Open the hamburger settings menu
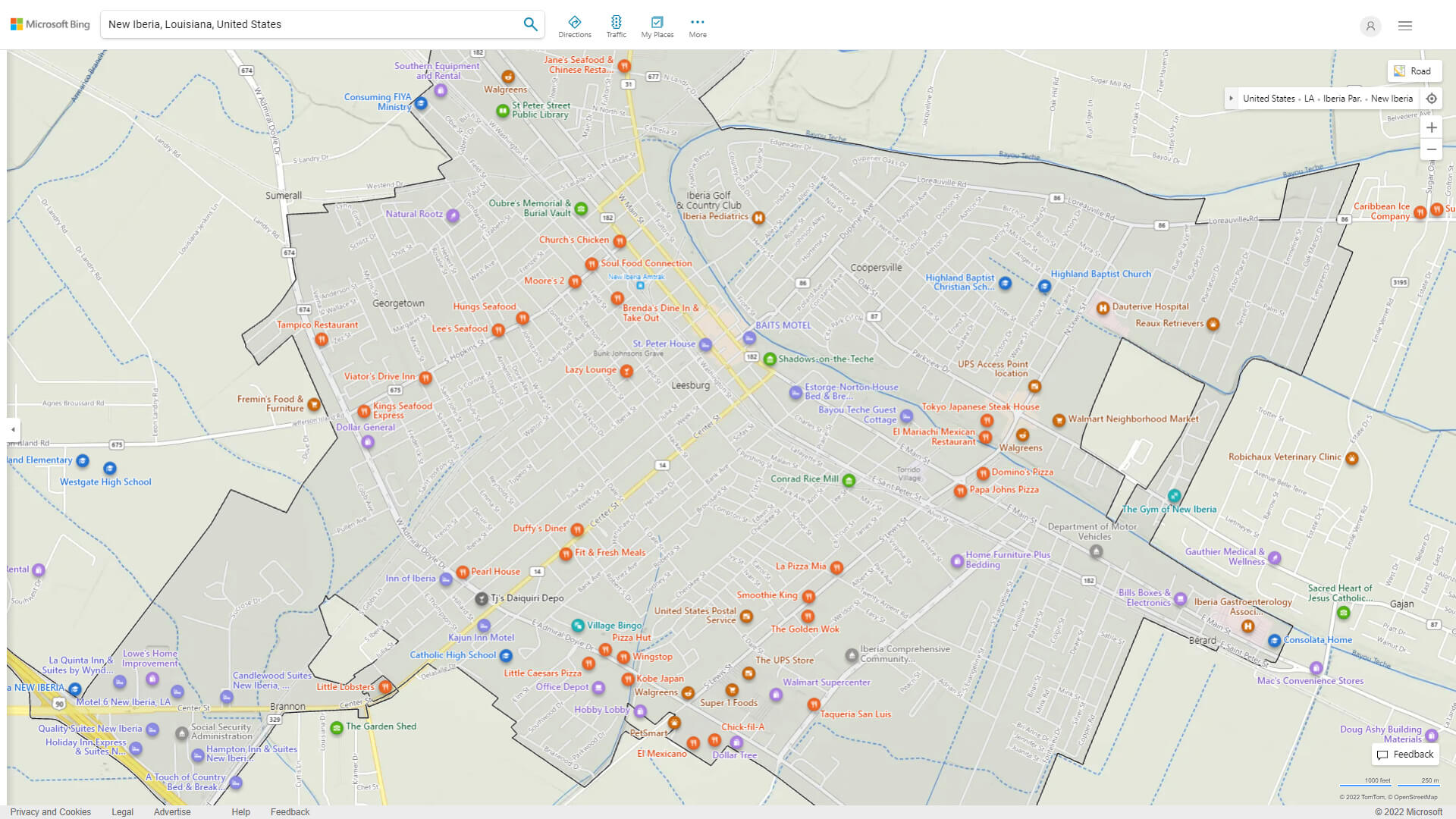 (1404, 26)
